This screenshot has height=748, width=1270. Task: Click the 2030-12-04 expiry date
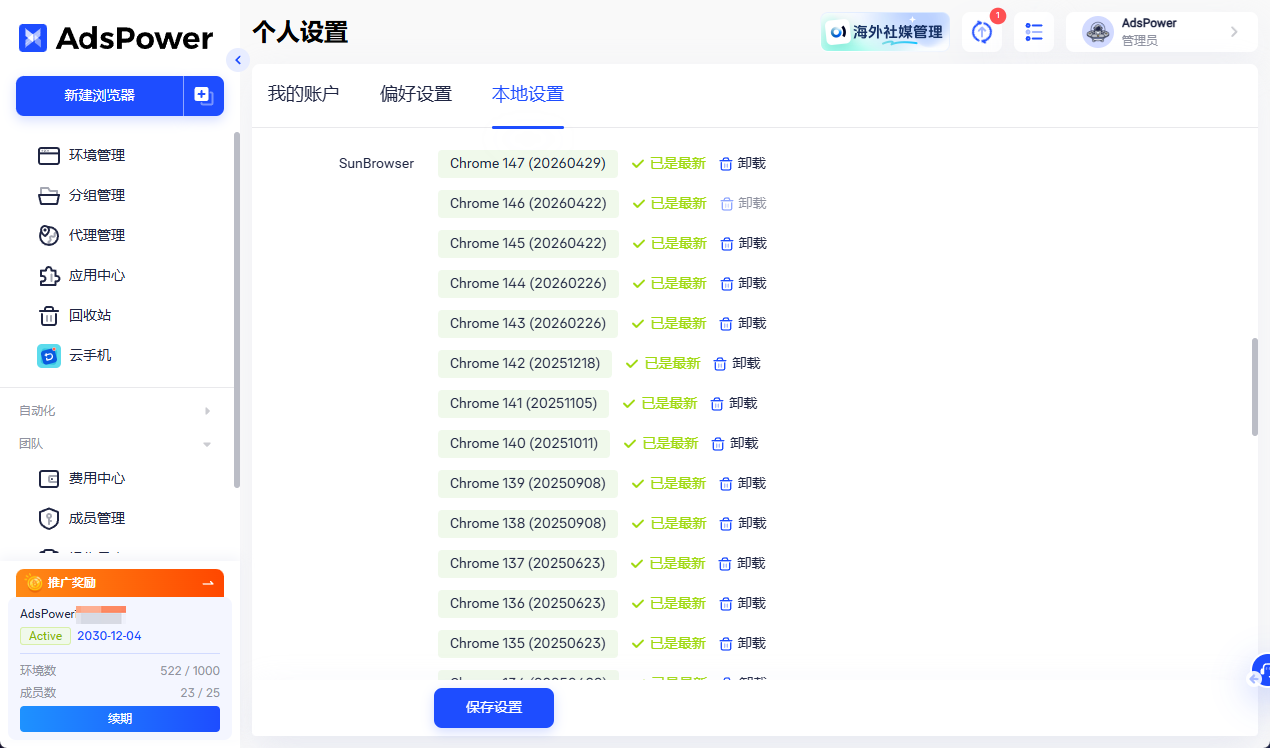tap(109, 636)
